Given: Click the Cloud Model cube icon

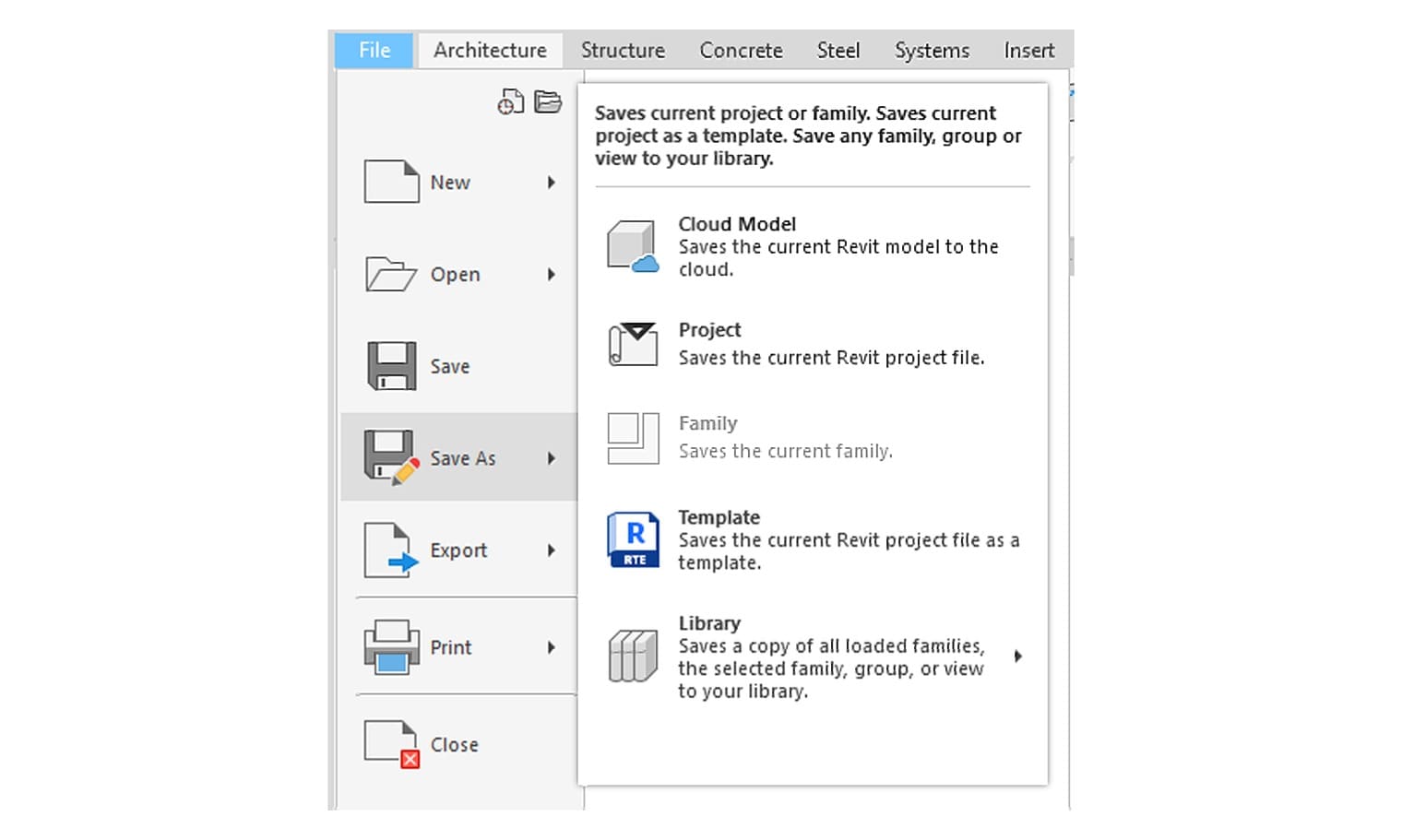Looking at the screenshot, I should [x=633, y=246].
